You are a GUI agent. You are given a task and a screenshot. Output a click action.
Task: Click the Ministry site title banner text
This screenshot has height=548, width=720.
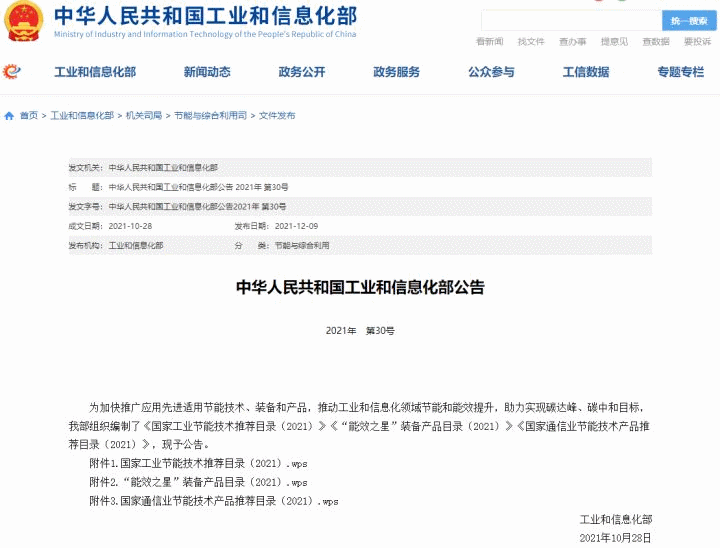click(x=205, y=16)
